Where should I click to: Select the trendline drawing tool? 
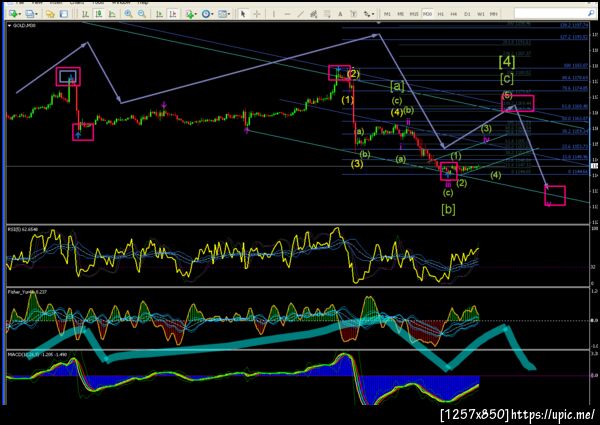tap(301, 14)
